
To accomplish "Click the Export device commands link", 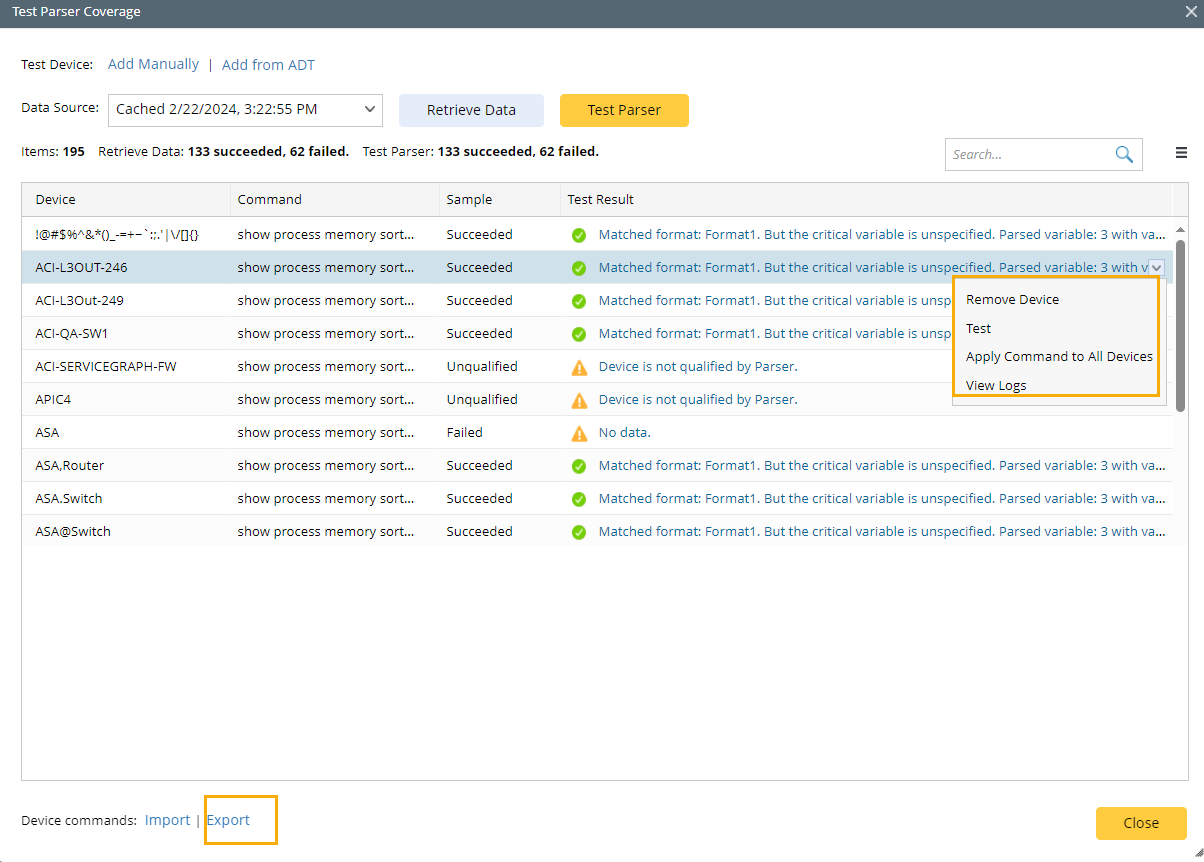I will pyautogui.click(x=228, y=820).
